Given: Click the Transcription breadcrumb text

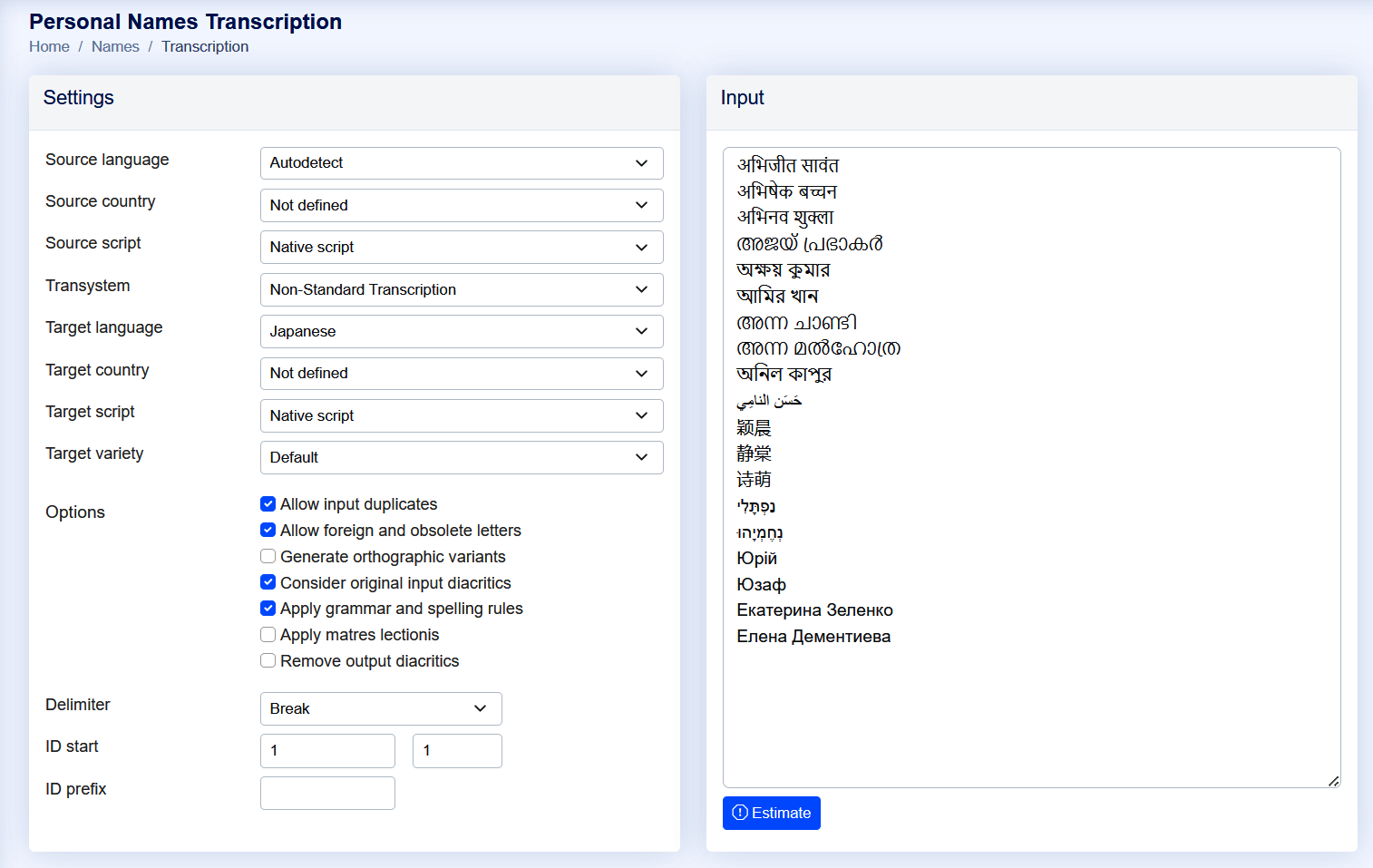Looking at the screenshot, I should (205, 46).
